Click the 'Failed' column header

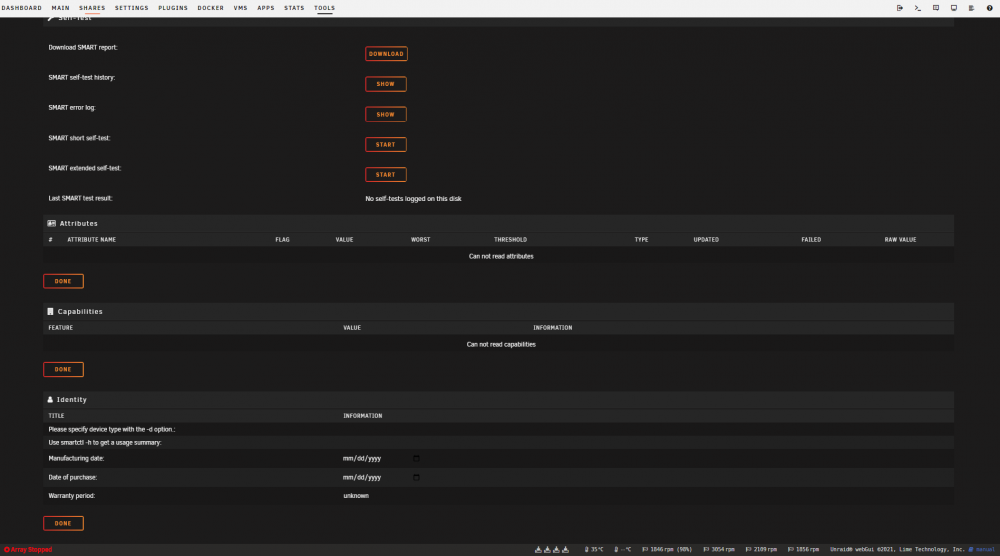pyautogui.click(x=811, y=240)
